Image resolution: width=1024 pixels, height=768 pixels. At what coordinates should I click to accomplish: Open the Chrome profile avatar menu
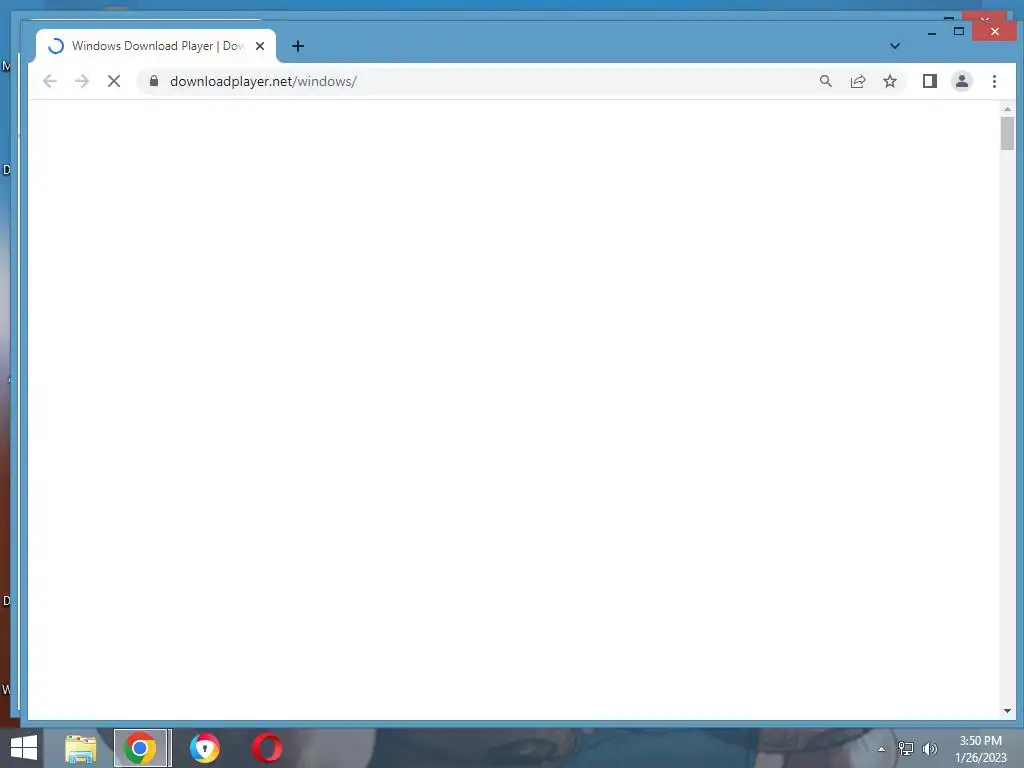coord(961,81)
